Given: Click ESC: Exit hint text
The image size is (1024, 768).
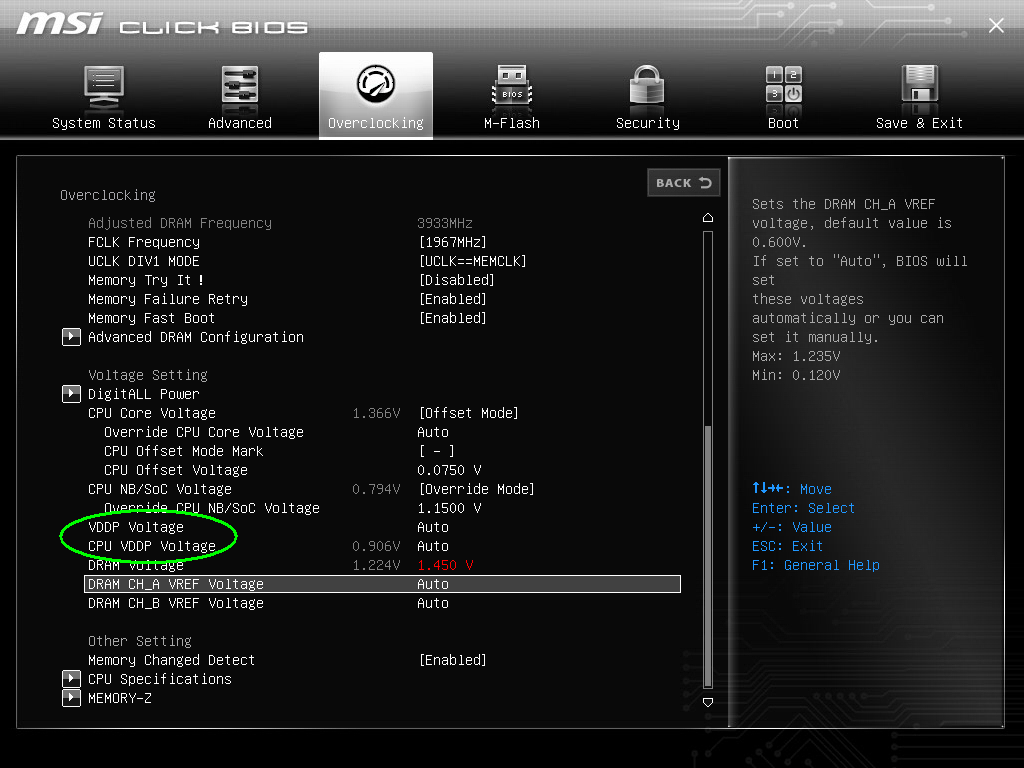Looking at the screenshot, I should [787, 546].
